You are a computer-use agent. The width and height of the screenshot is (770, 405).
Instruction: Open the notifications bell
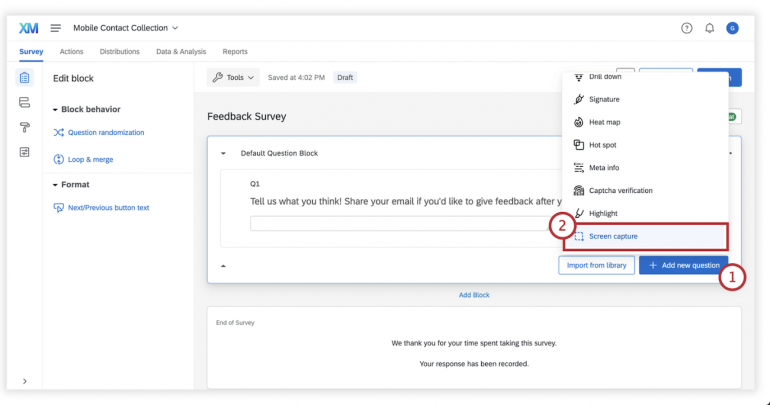pos(710,27)
